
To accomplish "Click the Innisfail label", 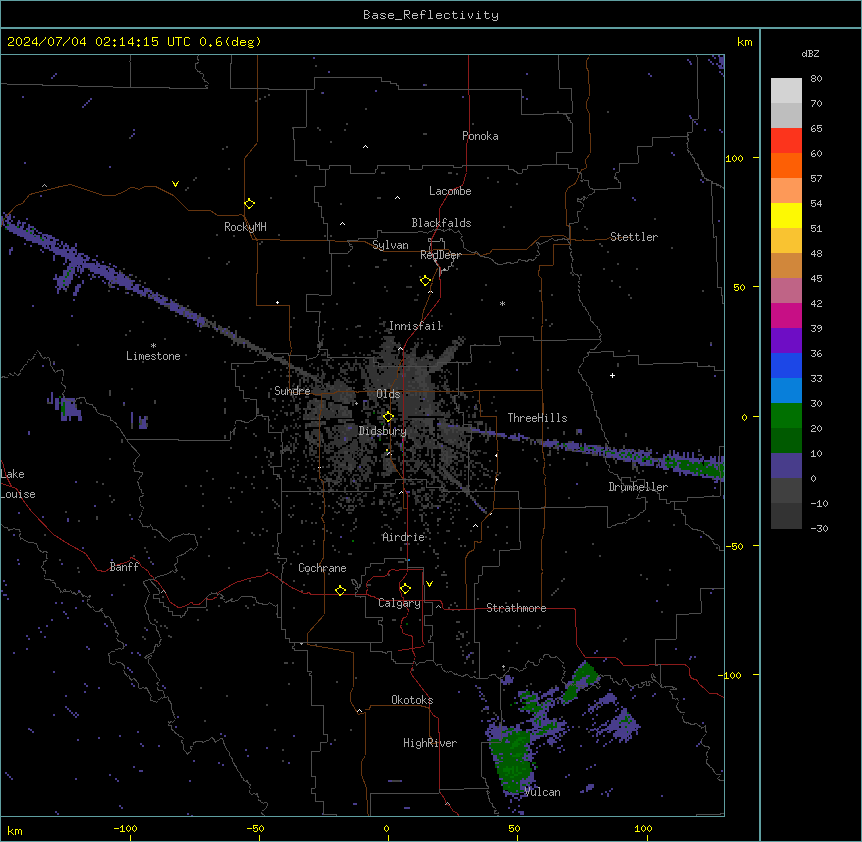I will tap(415, 326).
